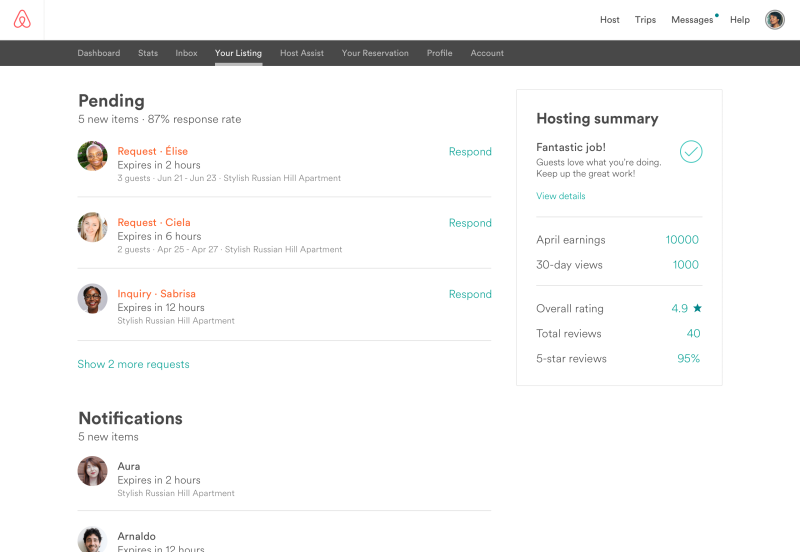Open View details in Hosting summary
Image resolution: width=800 pixels, height=552 pixels.
(x=560, y=196)
